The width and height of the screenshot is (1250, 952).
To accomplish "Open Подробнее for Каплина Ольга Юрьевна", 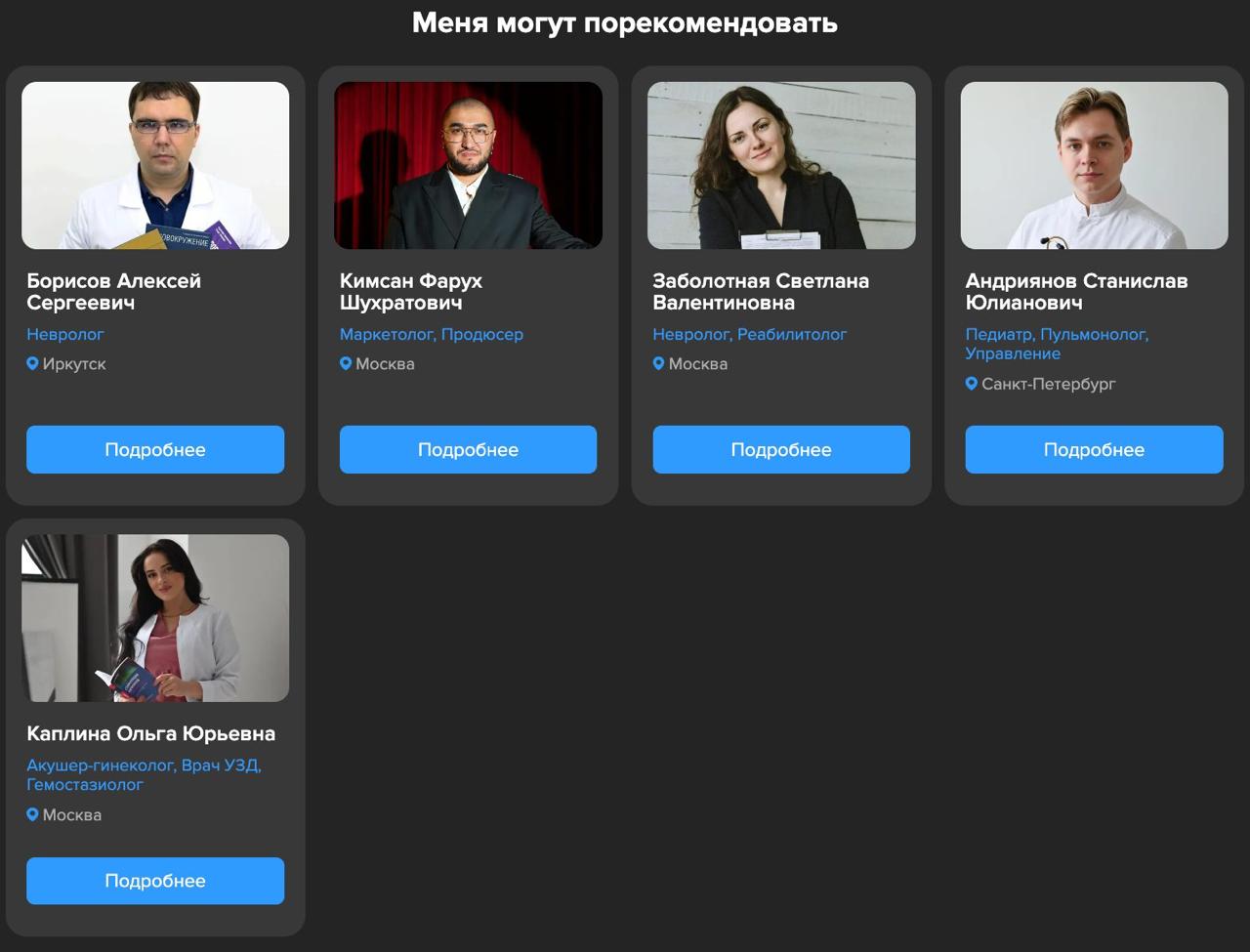I will (155, 881).
